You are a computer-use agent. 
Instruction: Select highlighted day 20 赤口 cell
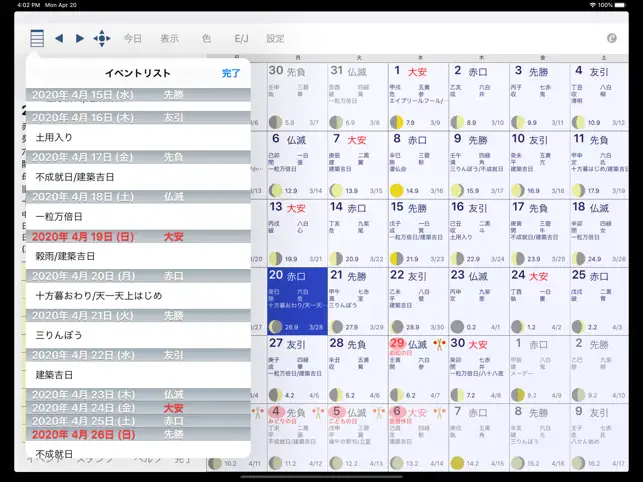click(x=297, y=302)
